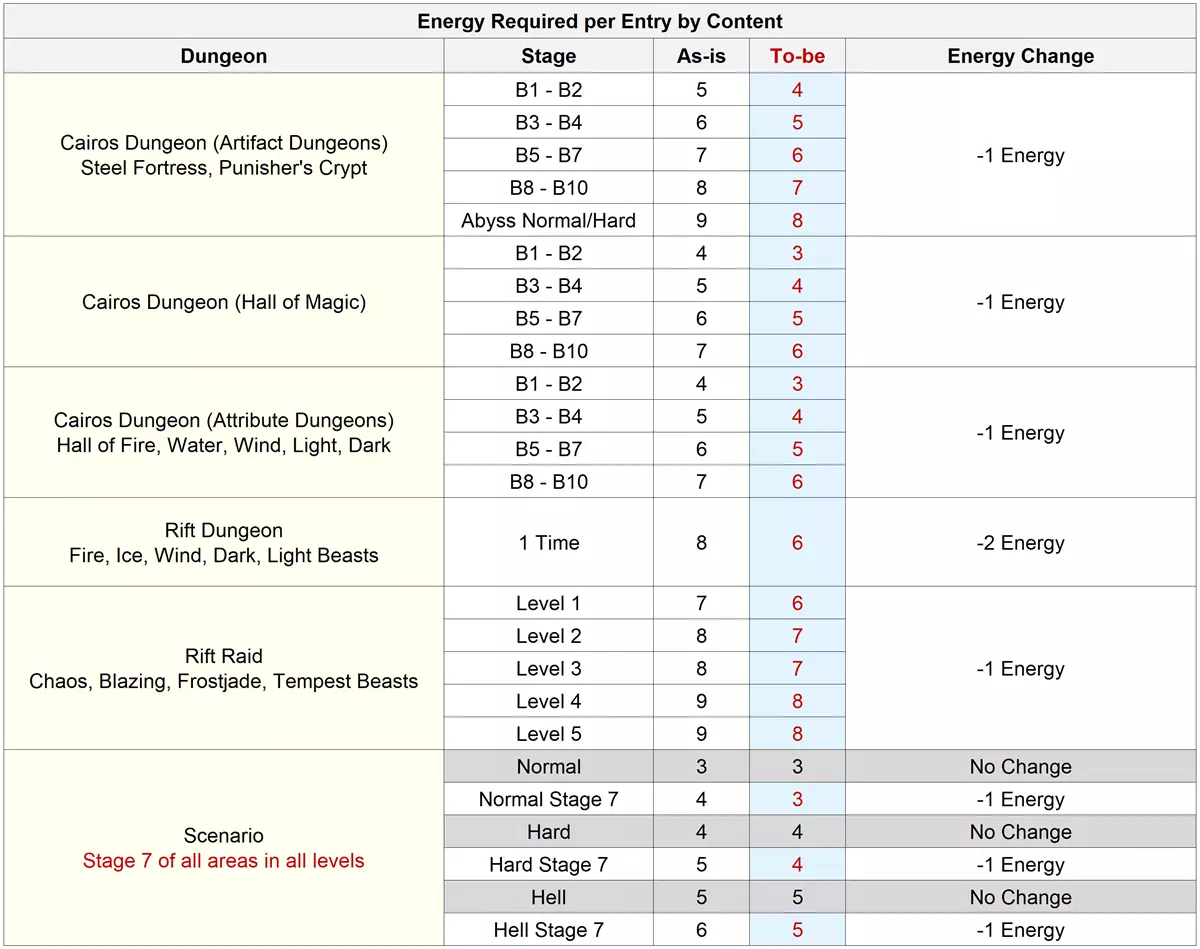The width and height of the screenshot is (1200, 949).
Task: Select the Abyss Normal/Hard stage cell
Action: click(548, 220)
